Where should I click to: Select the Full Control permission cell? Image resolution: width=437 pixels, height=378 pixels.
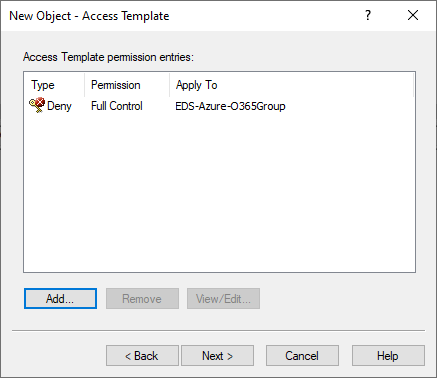117,106
